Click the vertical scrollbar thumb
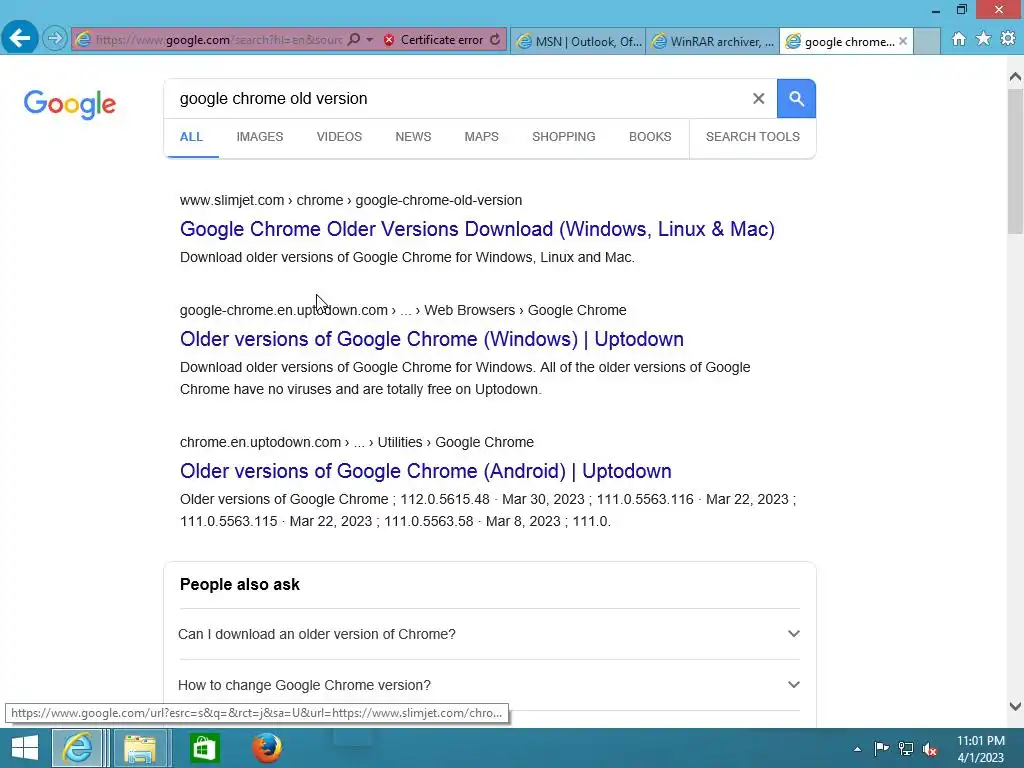The image size is (1024, 768). coord(1015,161)
